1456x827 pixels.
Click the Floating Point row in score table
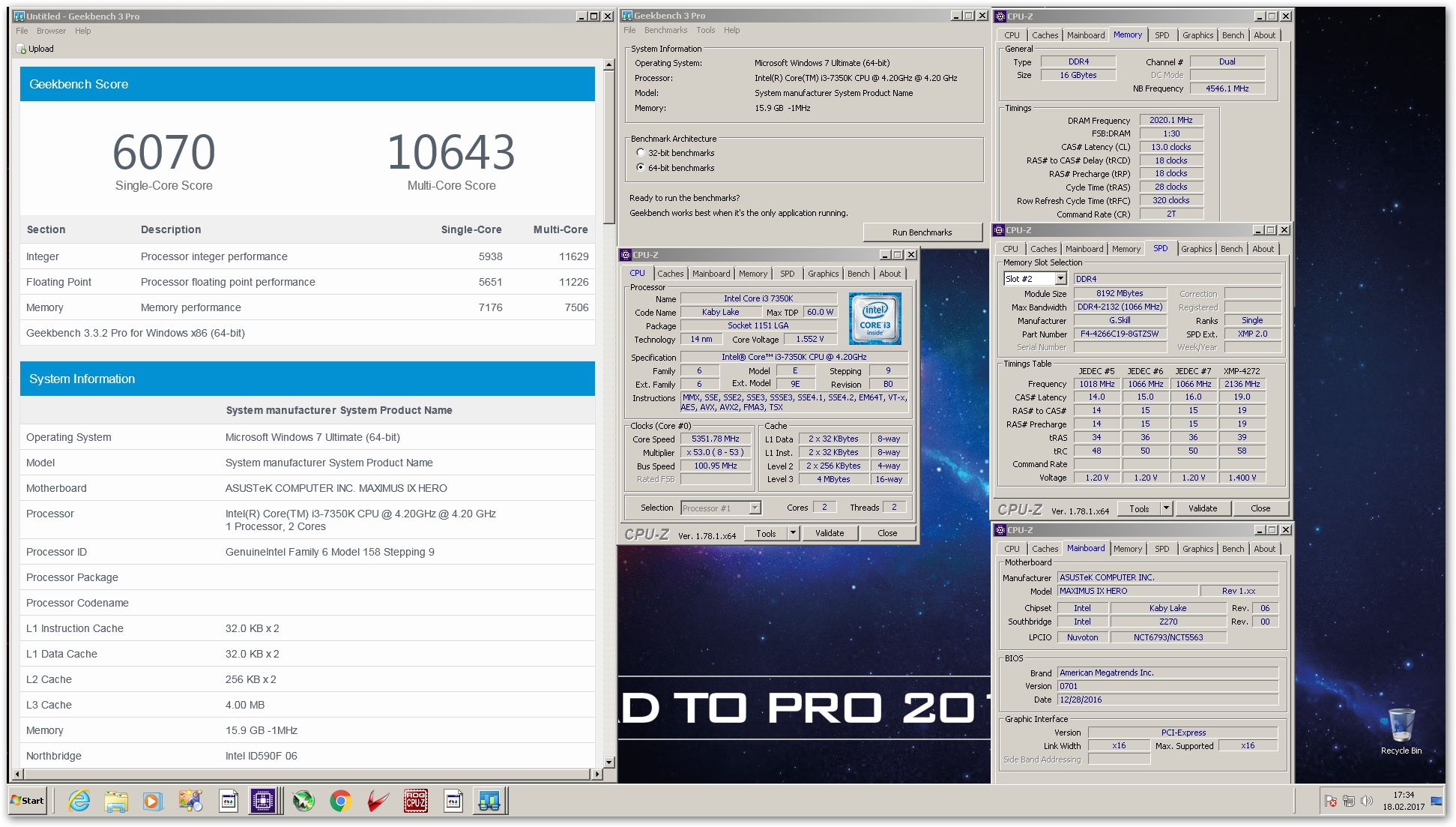click(x=307, y=282)
